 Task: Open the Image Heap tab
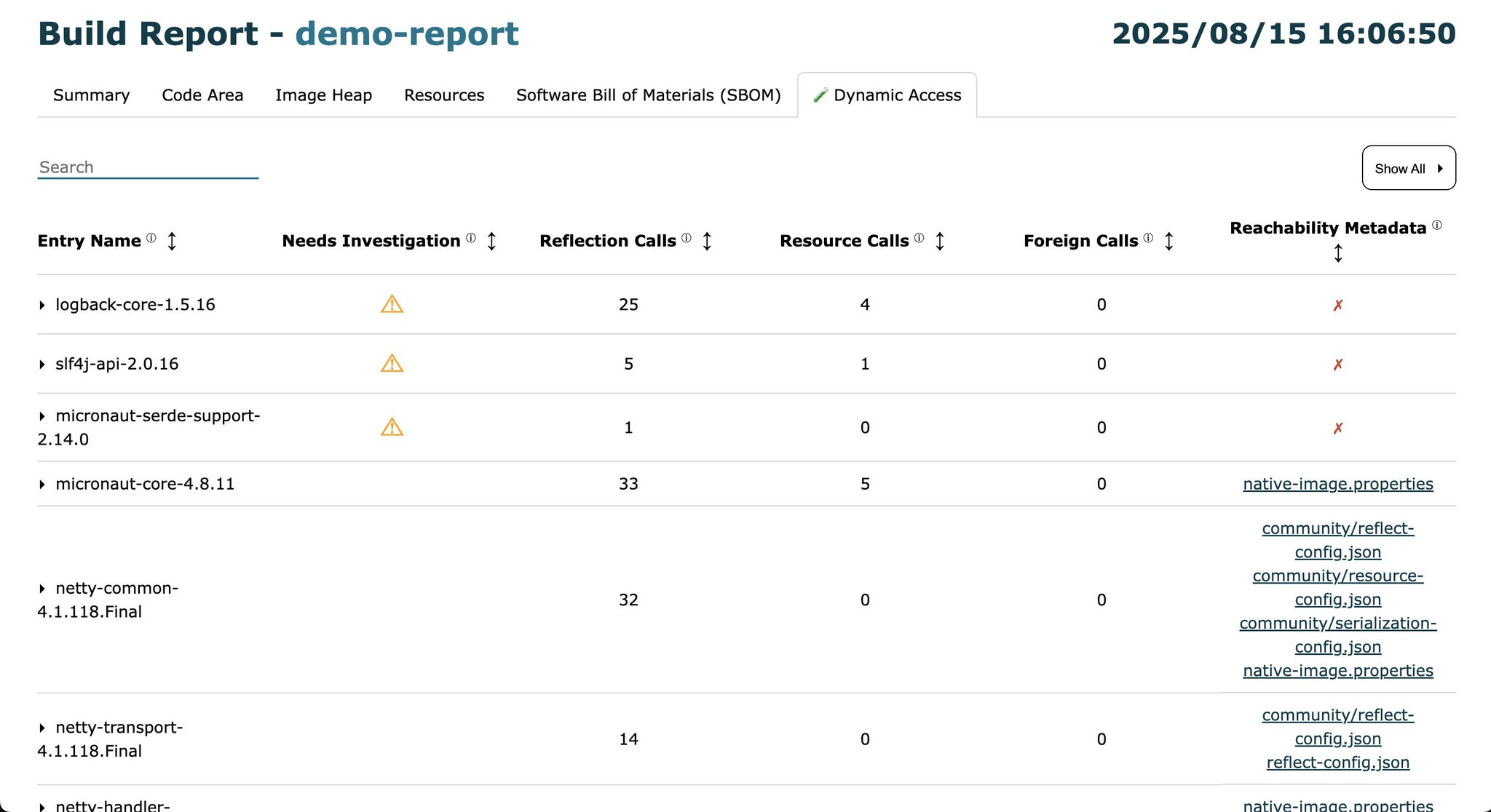pos(323,95)
